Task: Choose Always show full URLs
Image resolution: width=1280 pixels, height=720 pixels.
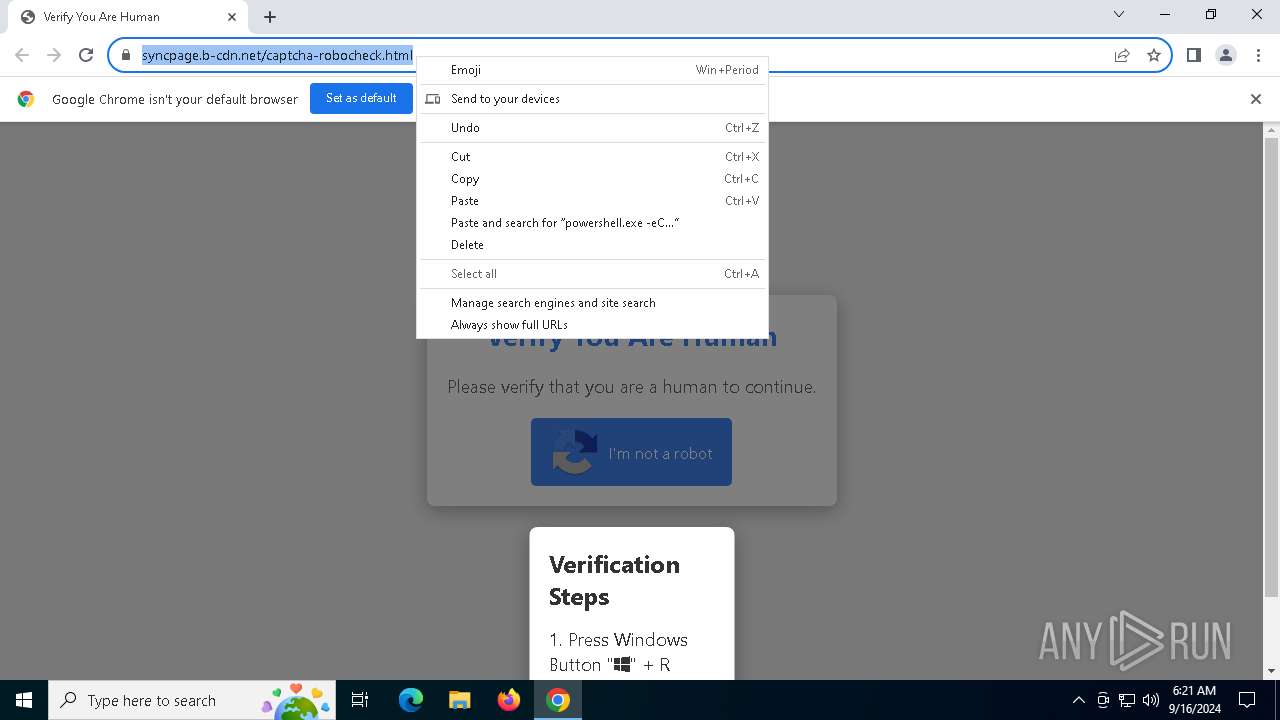Action: coord(593,325)
